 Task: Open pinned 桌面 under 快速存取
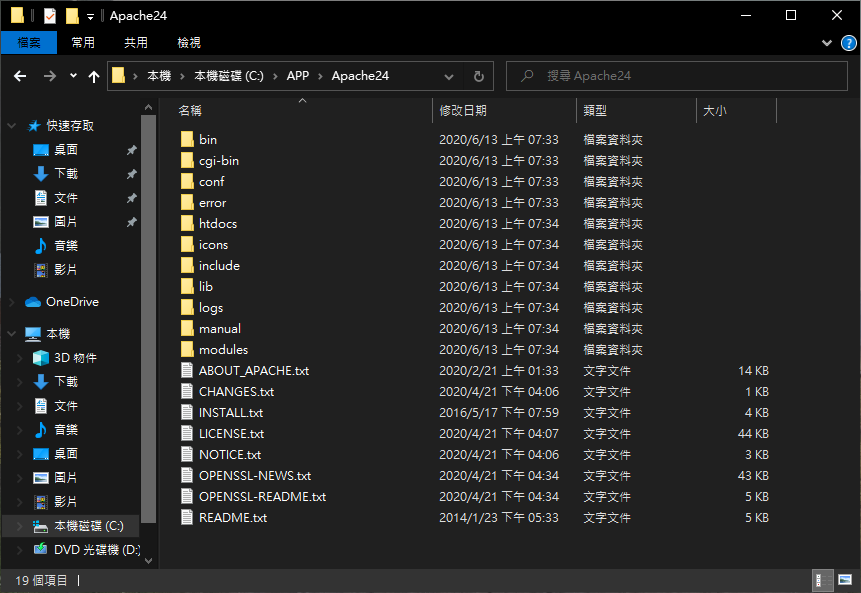[65, 149]
